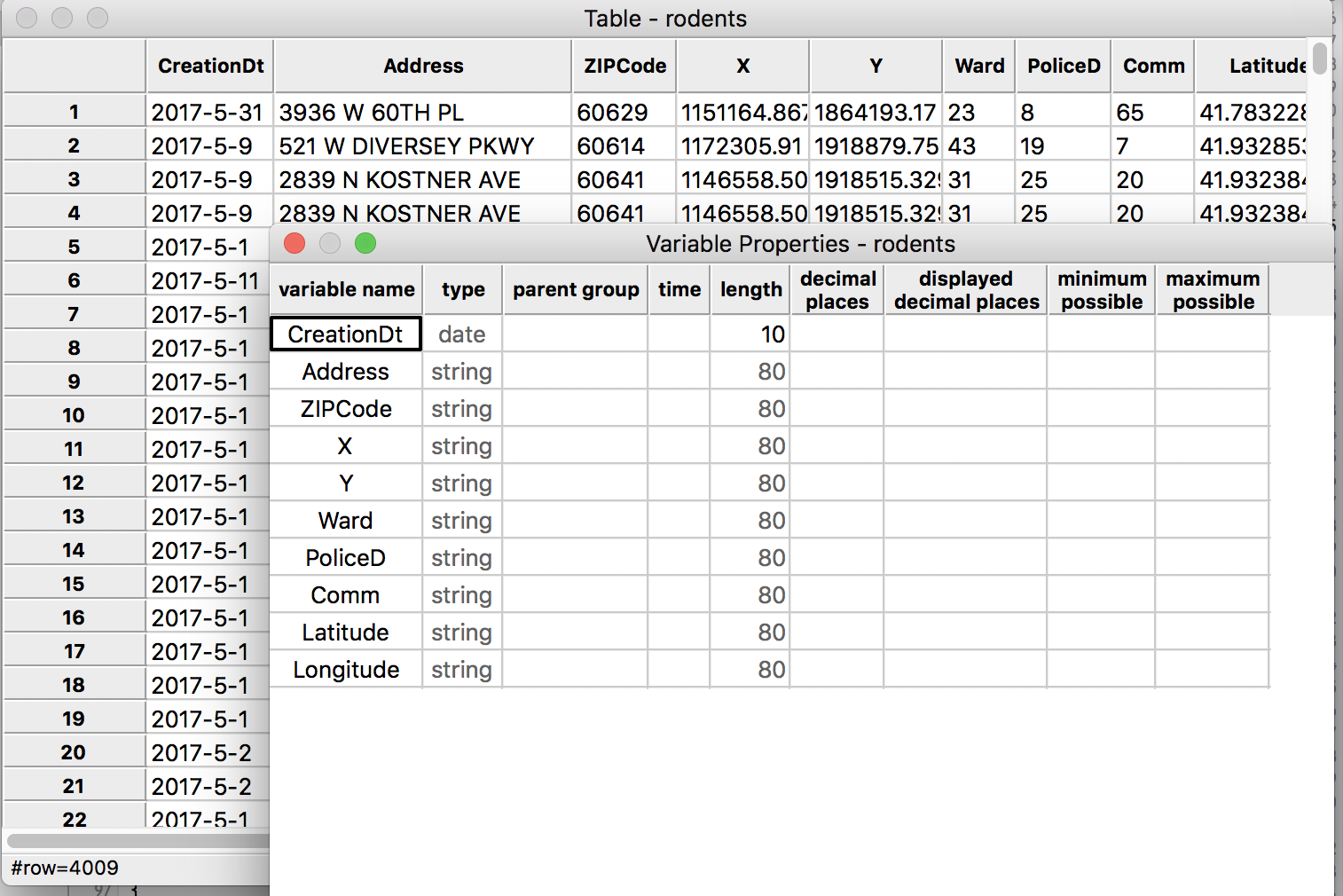Click the ZIPCode column header
The height and width of the screenshot is (896, 1343).
click(x=624, y=65)
